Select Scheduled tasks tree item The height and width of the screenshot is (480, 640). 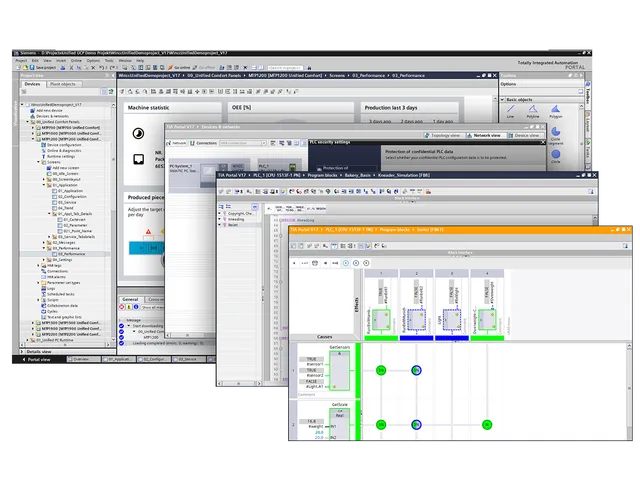(x=58, y=294)
